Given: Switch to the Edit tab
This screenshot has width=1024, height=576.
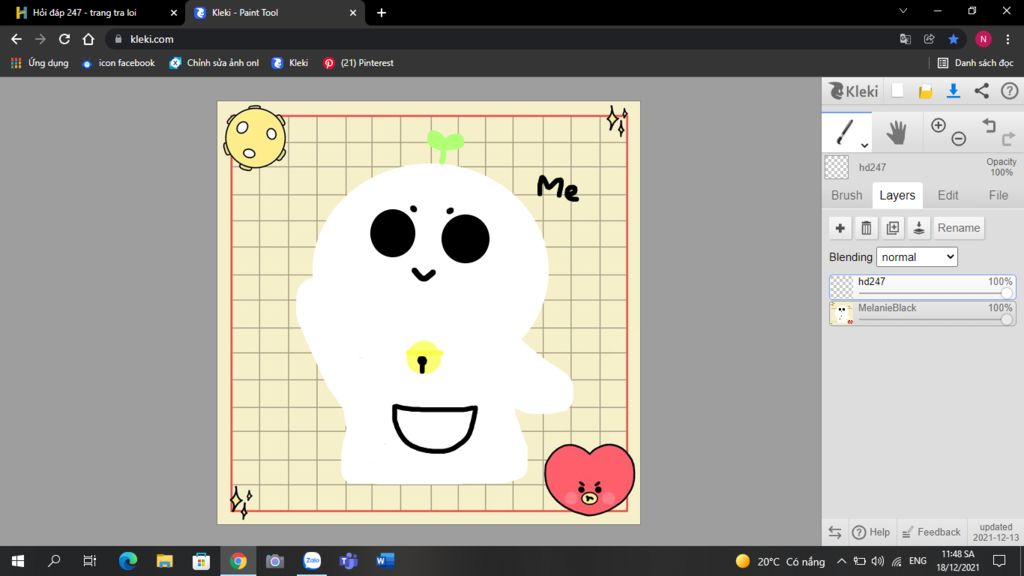Looking at the screenshot, I should (948, 195).
